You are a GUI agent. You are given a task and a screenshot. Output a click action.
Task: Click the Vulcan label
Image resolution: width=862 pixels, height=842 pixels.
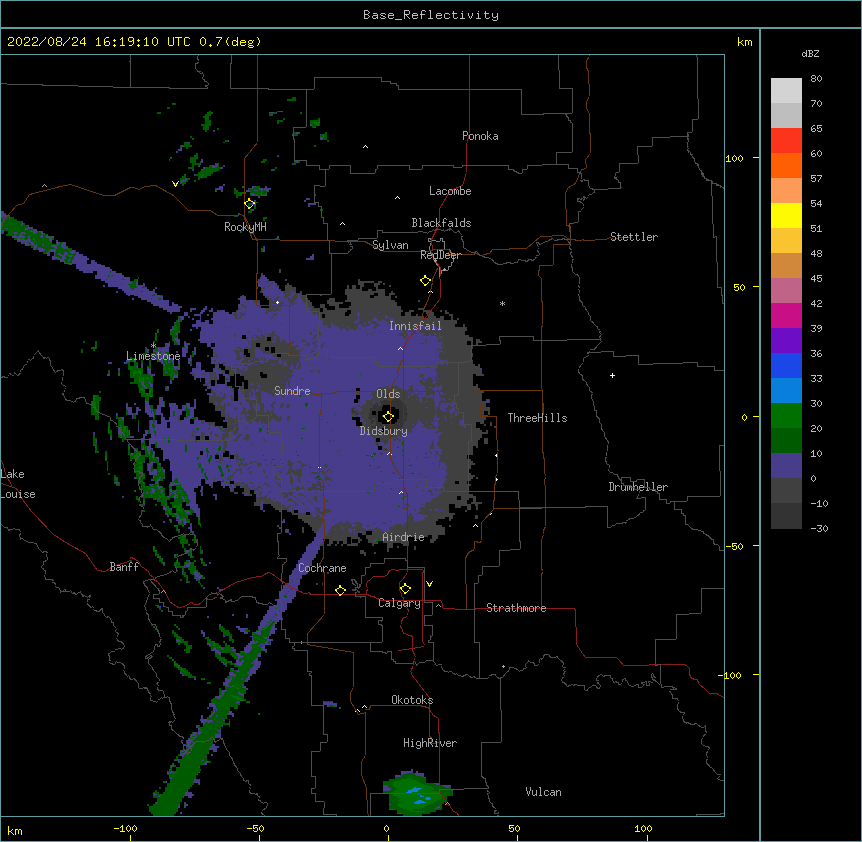click(543, 792)
